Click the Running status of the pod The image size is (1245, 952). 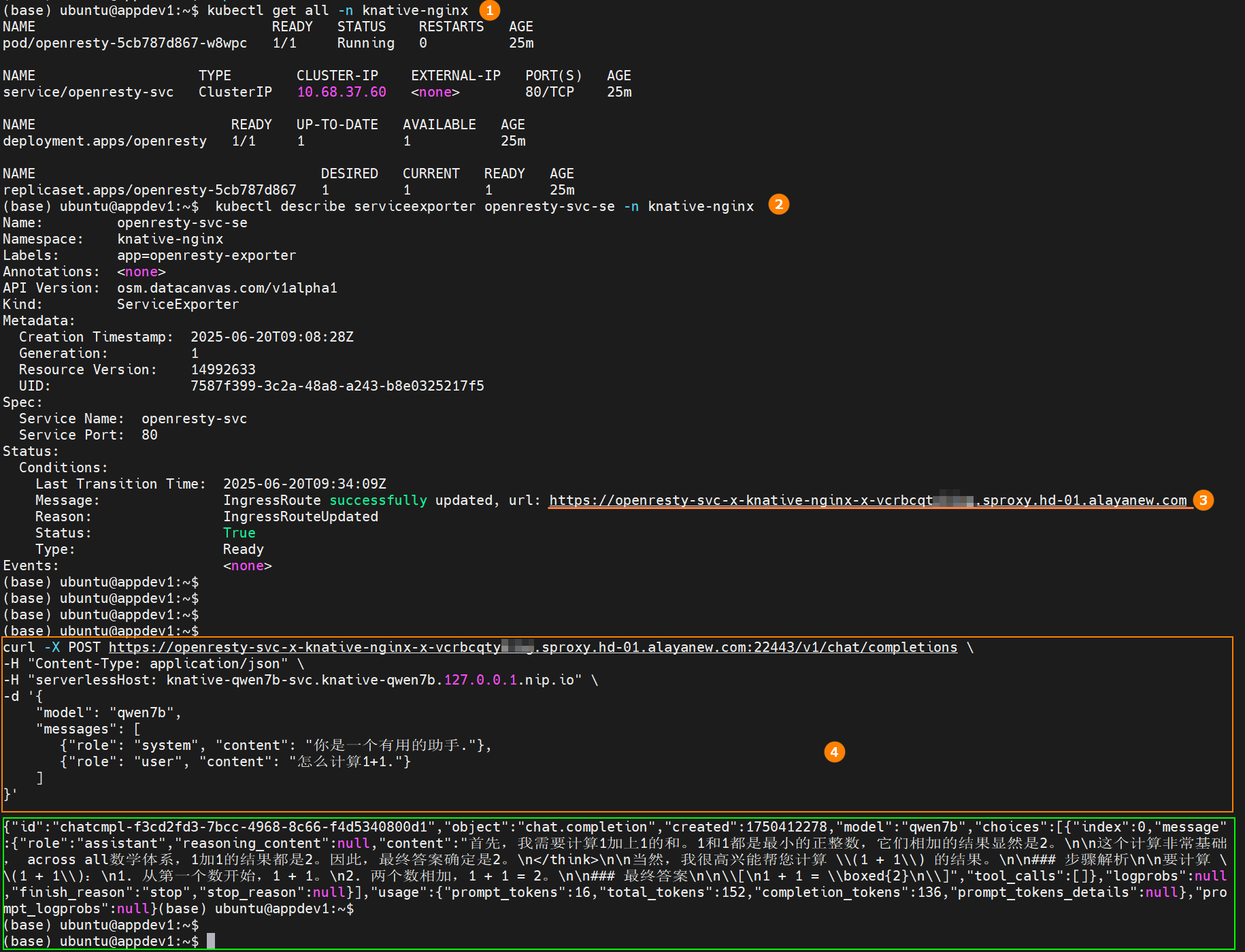[366, 43]
